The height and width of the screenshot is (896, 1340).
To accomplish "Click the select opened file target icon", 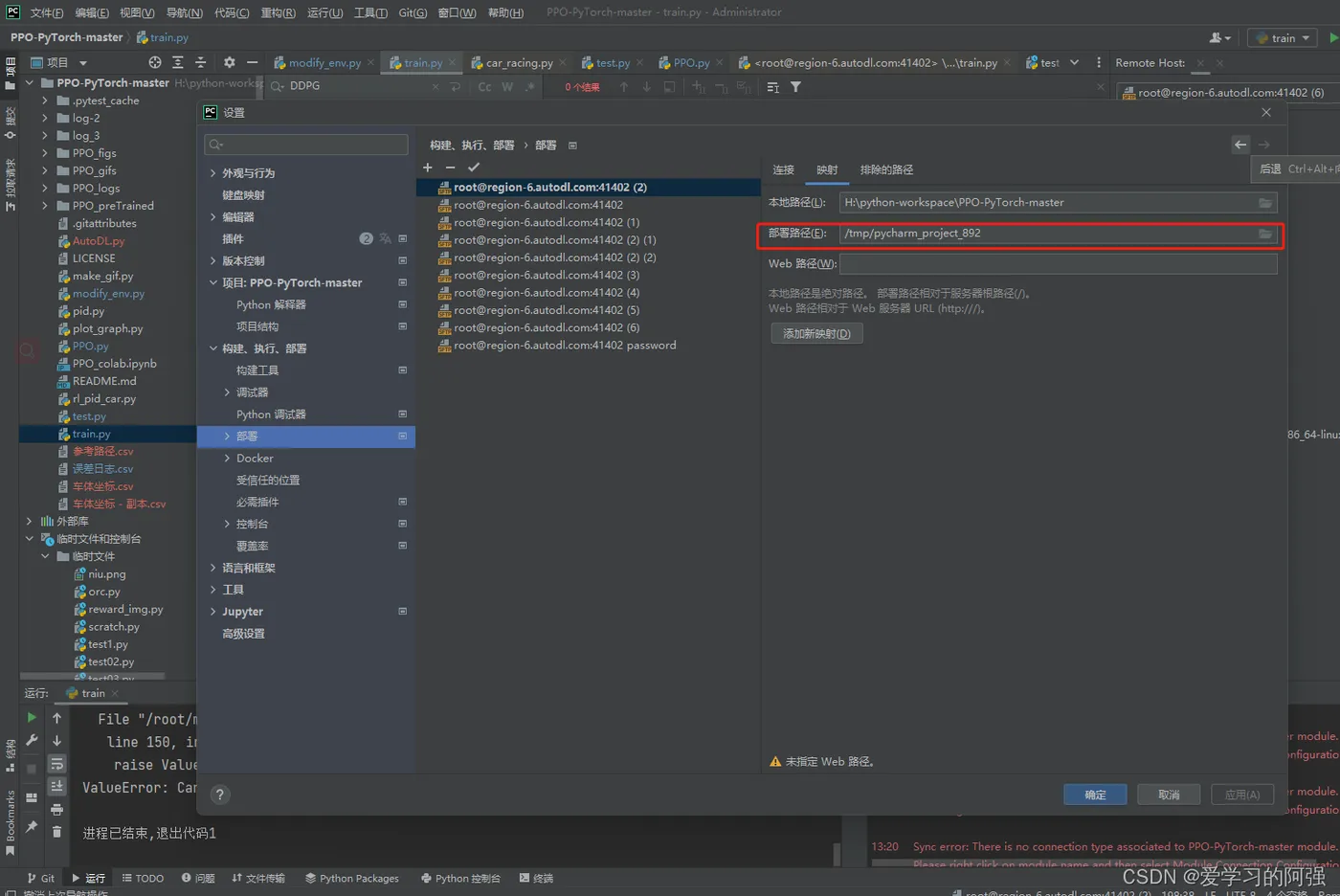I will pyautogui.click(x=155, y=62).
